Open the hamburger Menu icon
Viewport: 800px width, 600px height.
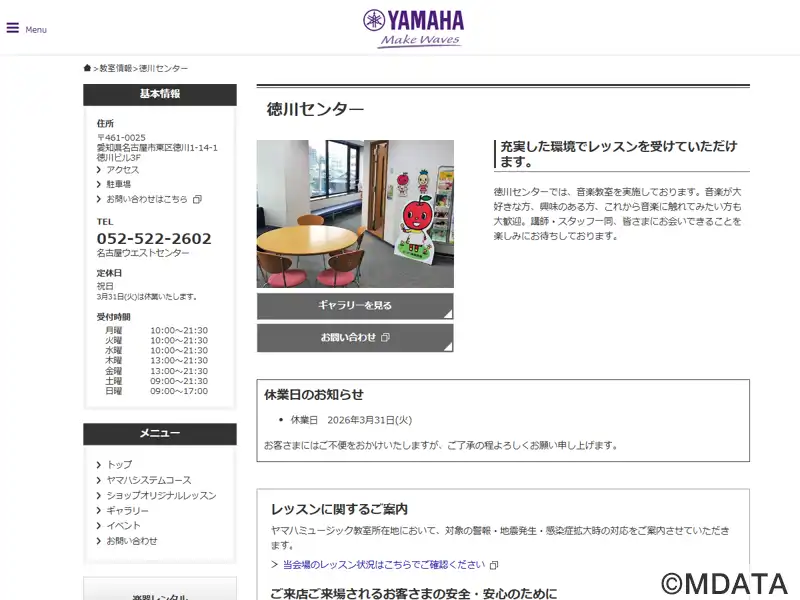click(x=13, y=28)
